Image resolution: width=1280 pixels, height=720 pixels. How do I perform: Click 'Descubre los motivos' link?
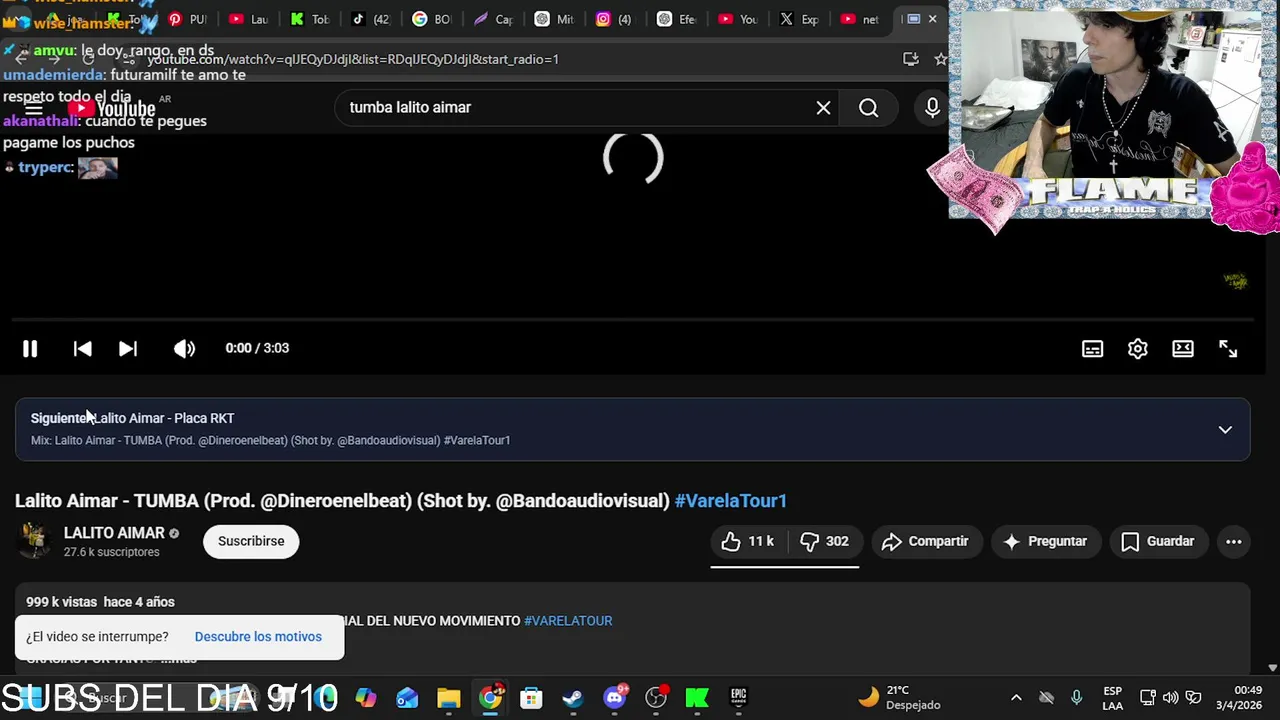258,637
